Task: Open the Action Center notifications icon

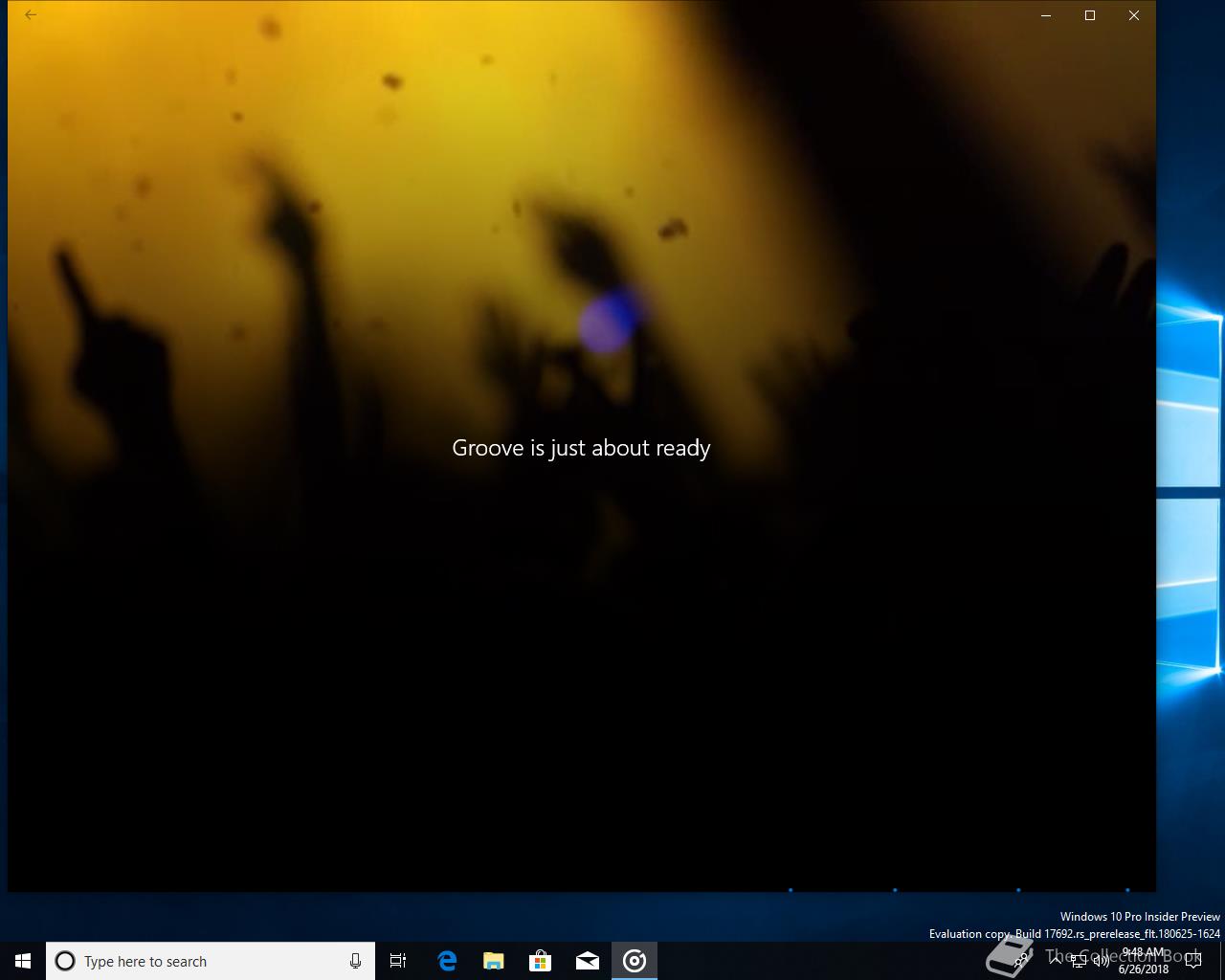Action: tap(1193, 961)
